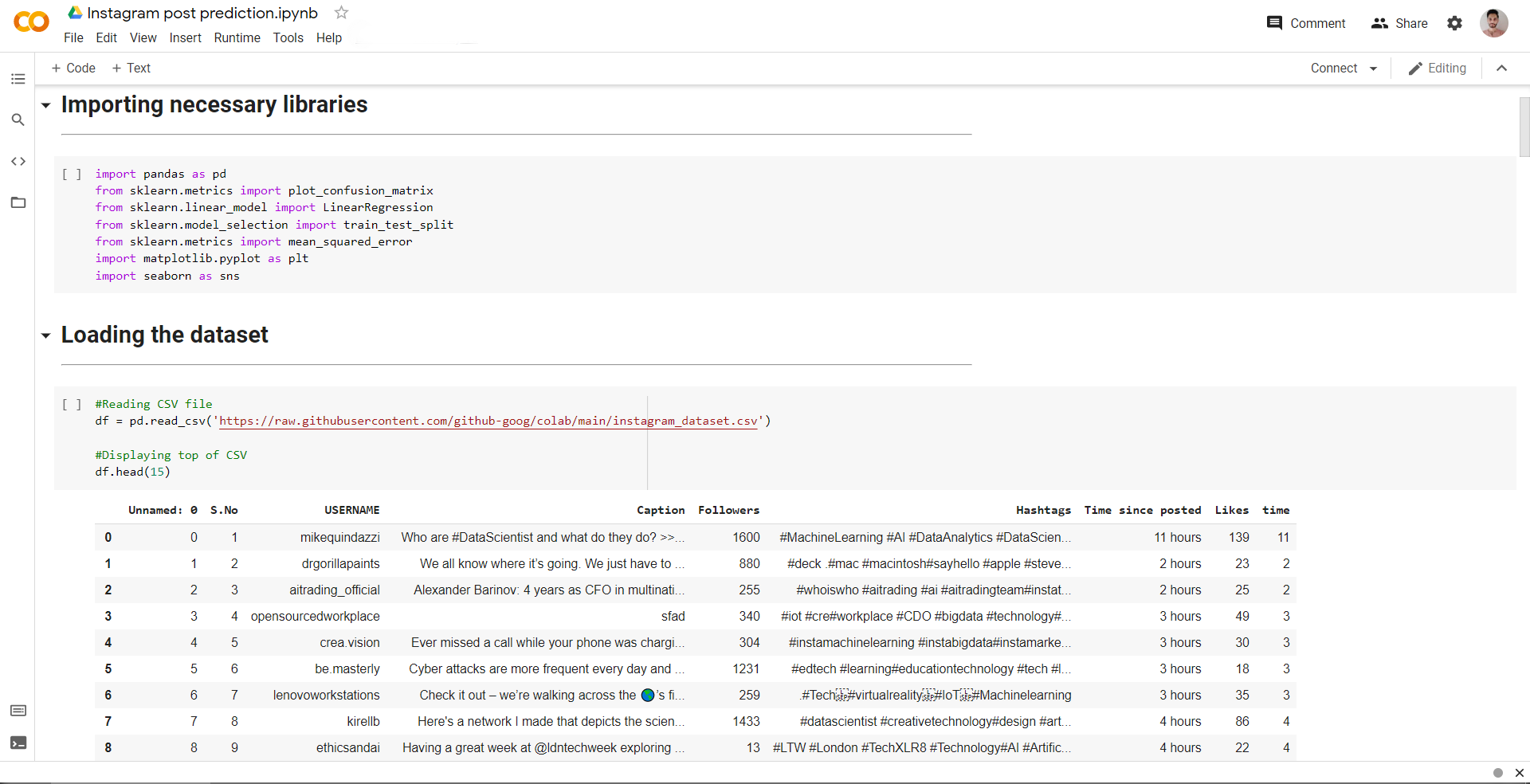
Task: Open the Runtime menu
Action: coord(237,37)
